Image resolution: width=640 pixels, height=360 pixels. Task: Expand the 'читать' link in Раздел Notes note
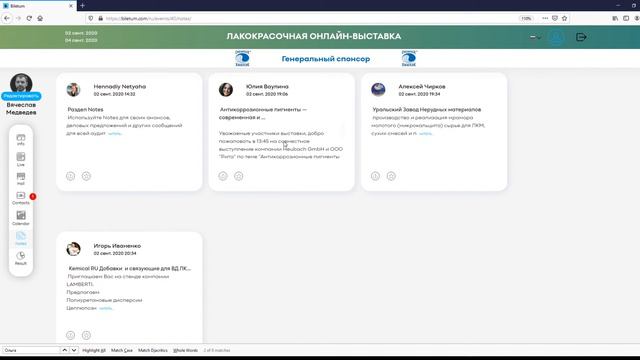pyautogui.click(x=115, y=133)
